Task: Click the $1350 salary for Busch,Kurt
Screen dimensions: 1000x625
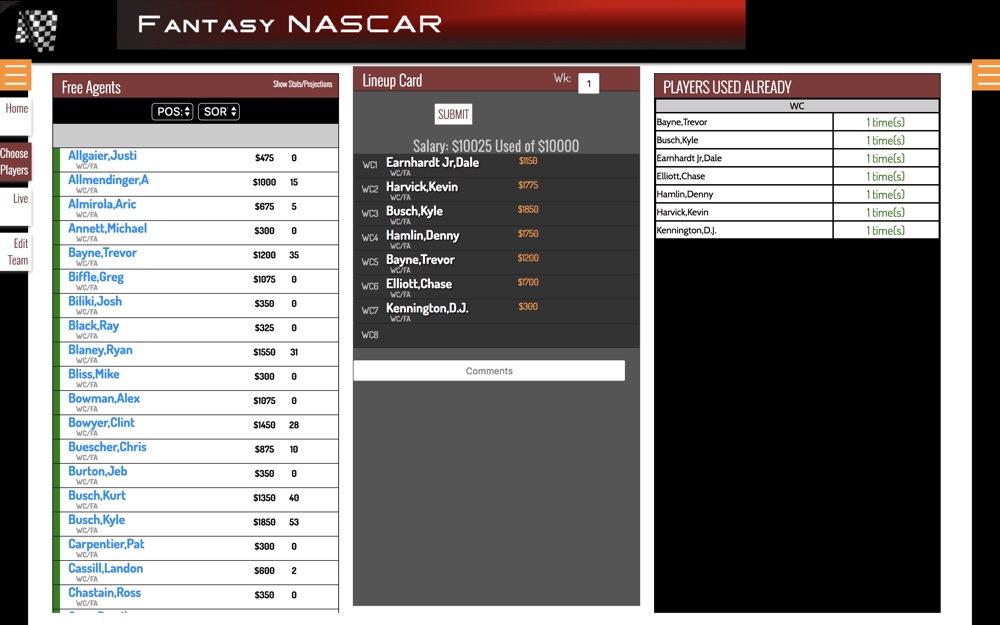Action: (x=264, y=497)
